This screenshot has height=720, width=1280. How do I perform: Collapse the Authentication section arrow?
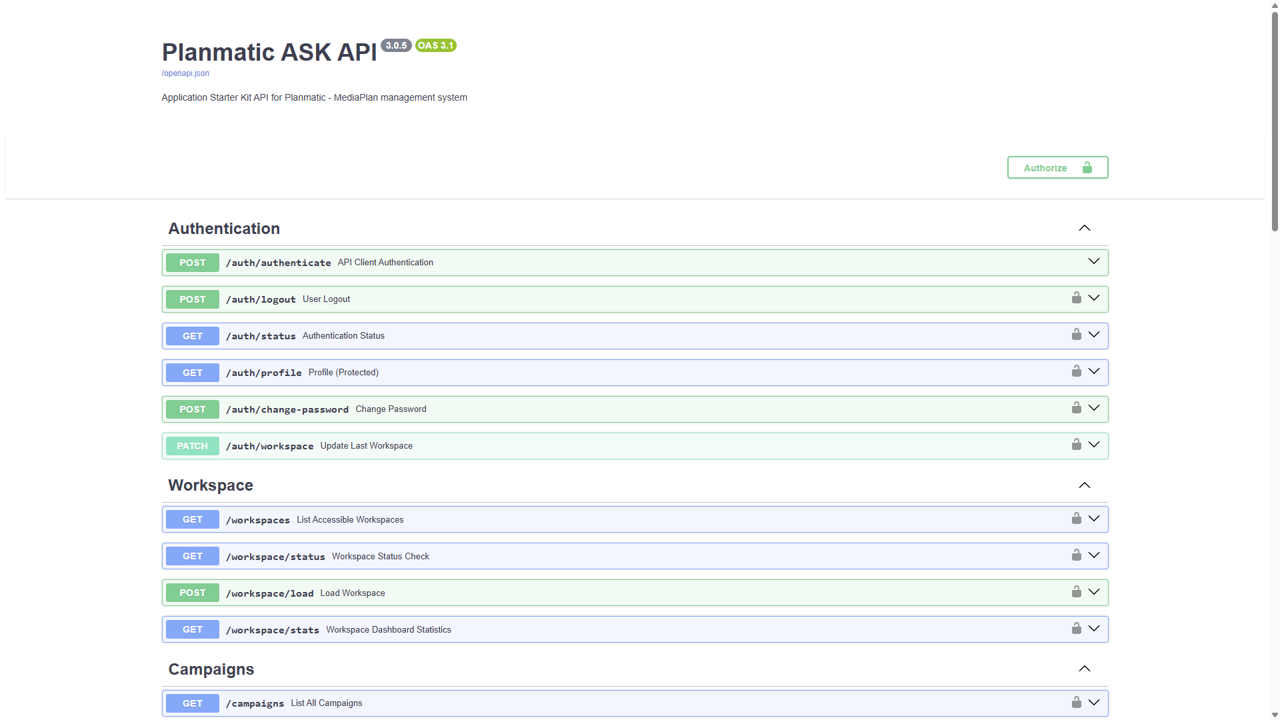[x=1084, y=228]
